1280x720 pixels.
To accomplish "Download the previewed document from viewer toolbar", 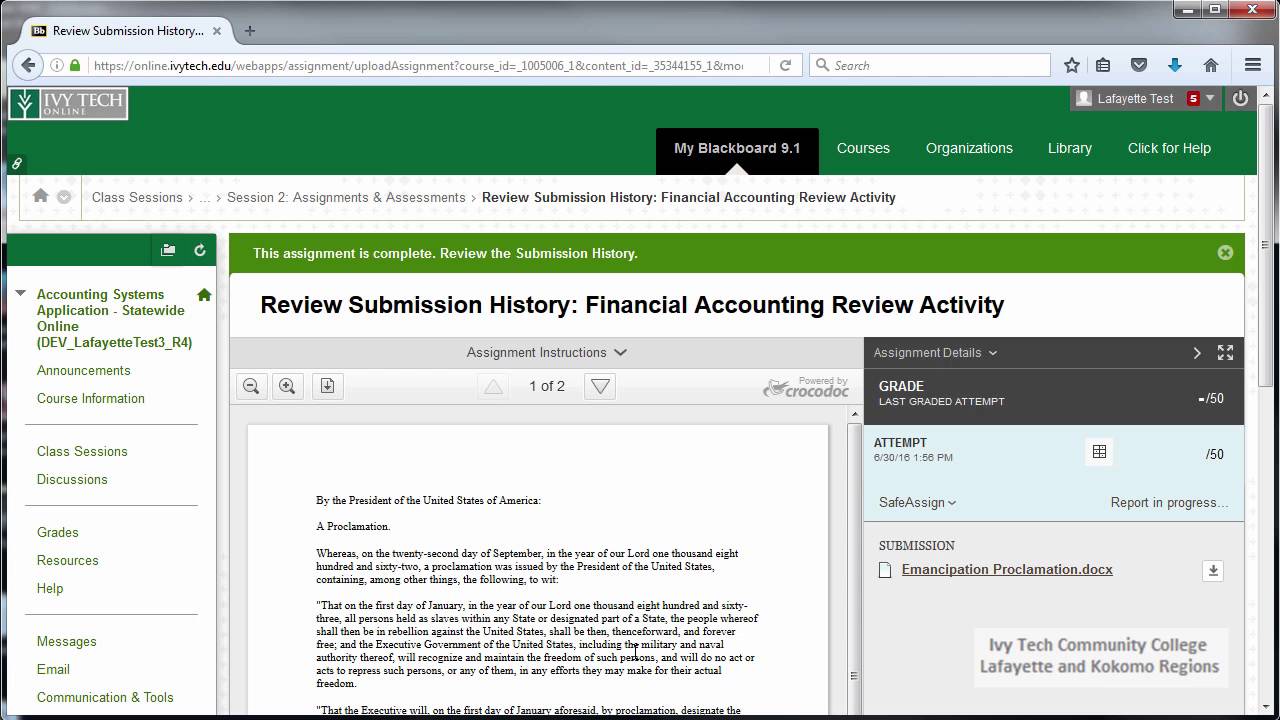I will [327, 386].
